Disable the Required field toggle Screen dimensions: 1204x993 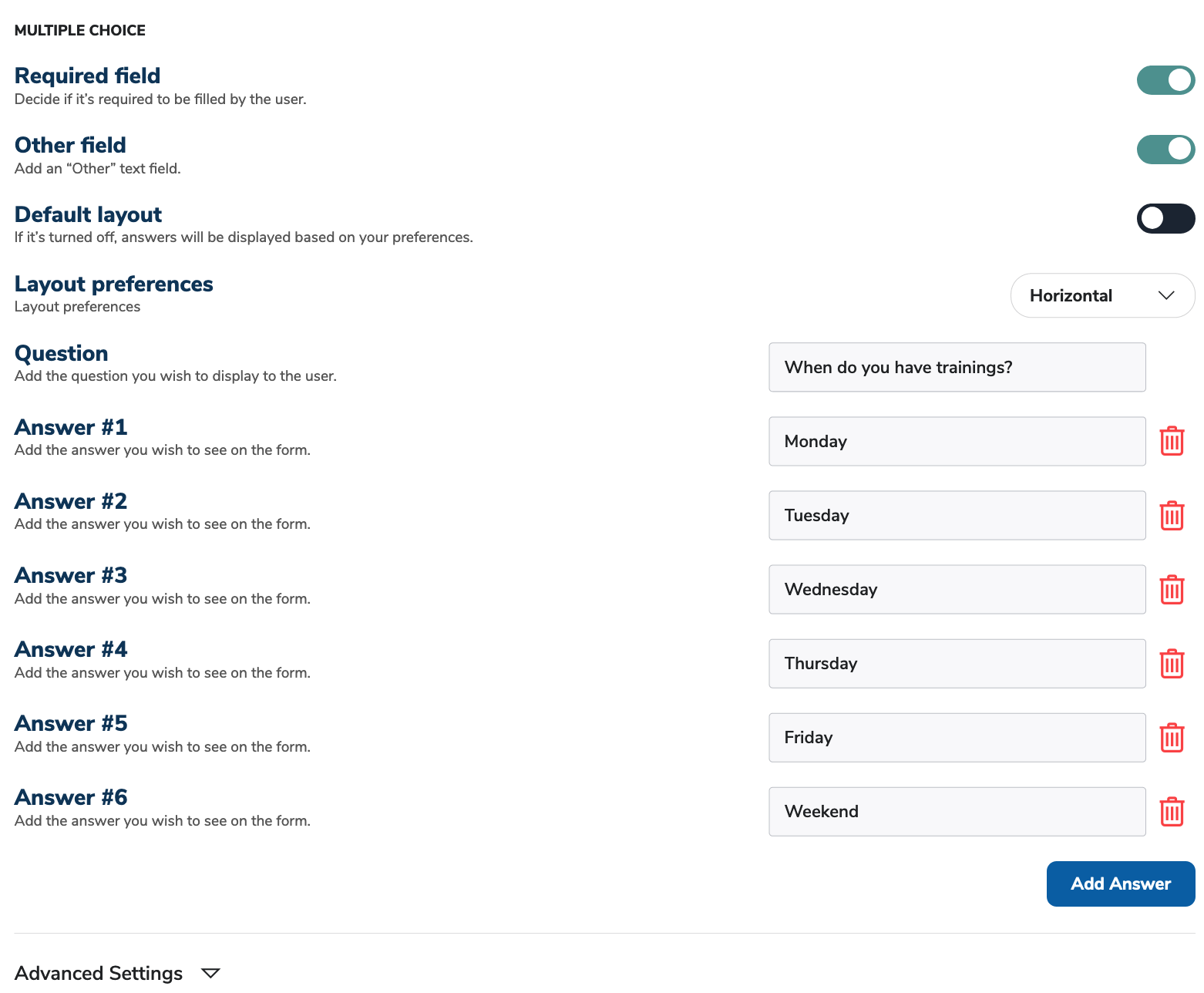(1165, 80)
